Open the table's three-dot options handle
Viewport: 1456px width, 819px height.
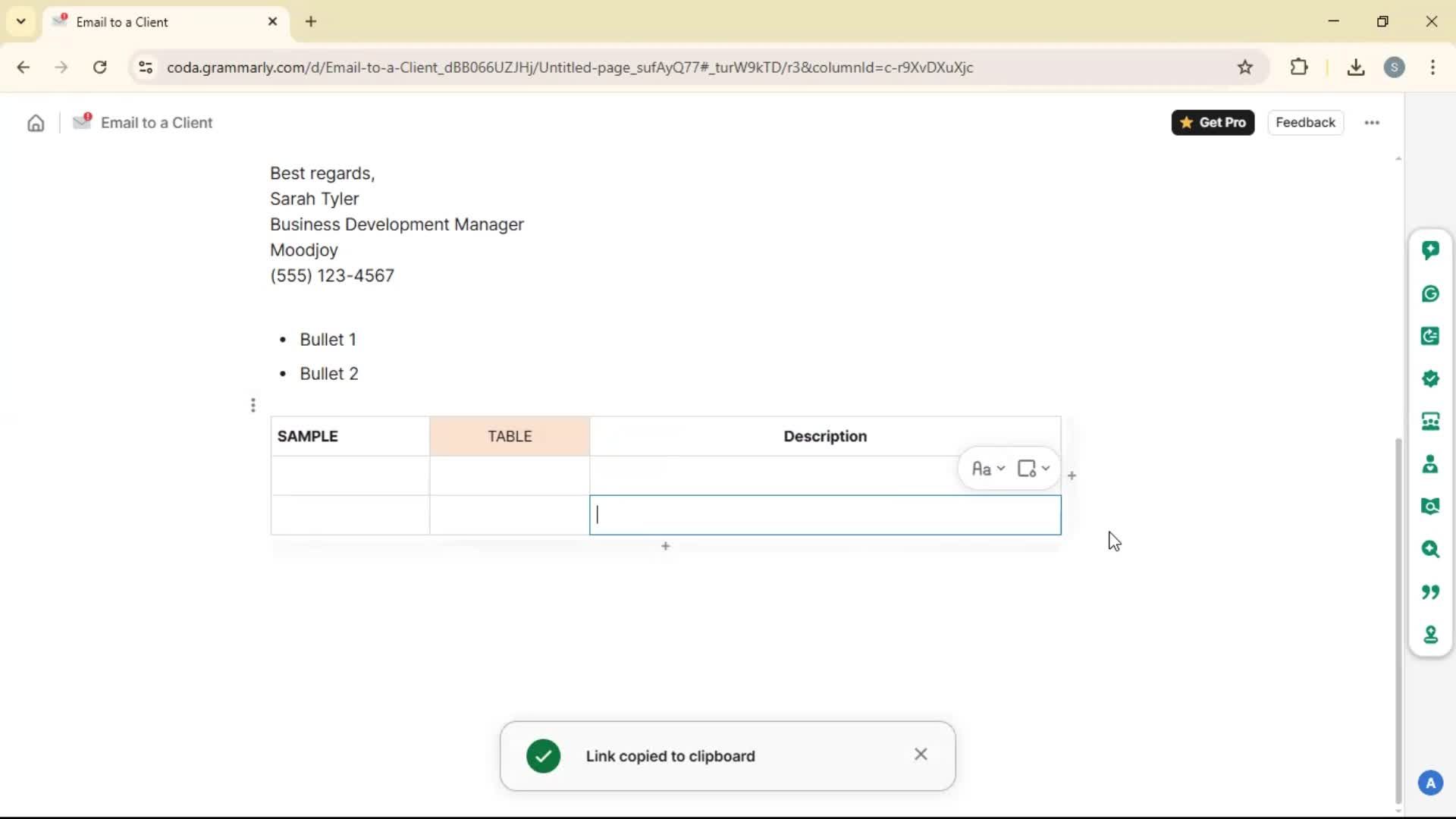[253, 406]
